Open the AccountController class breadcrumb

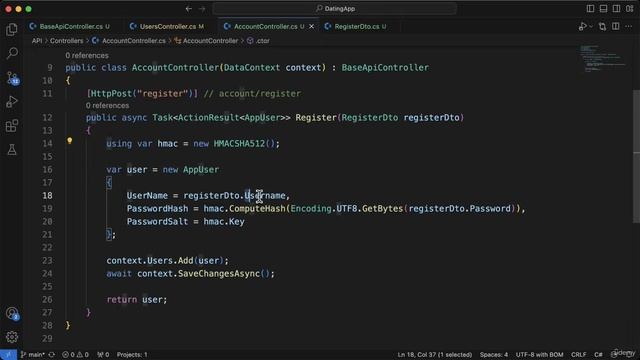tap(206, 41)
